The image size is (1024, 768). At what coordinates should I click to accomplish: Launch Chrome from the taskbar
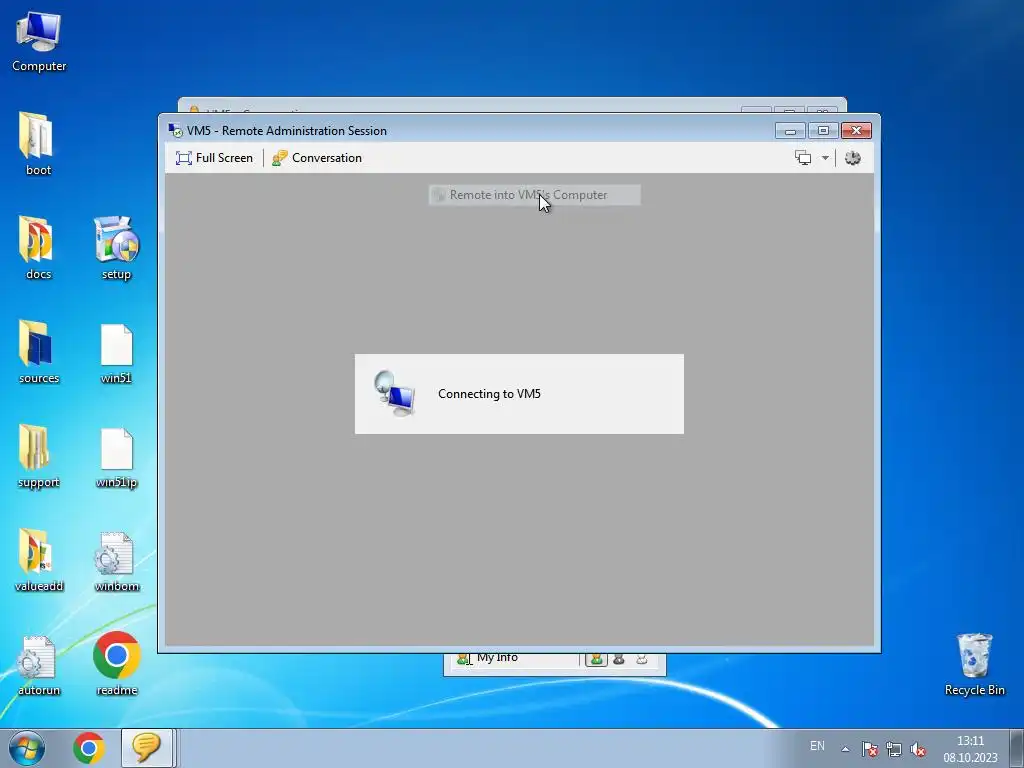[89, 748]
